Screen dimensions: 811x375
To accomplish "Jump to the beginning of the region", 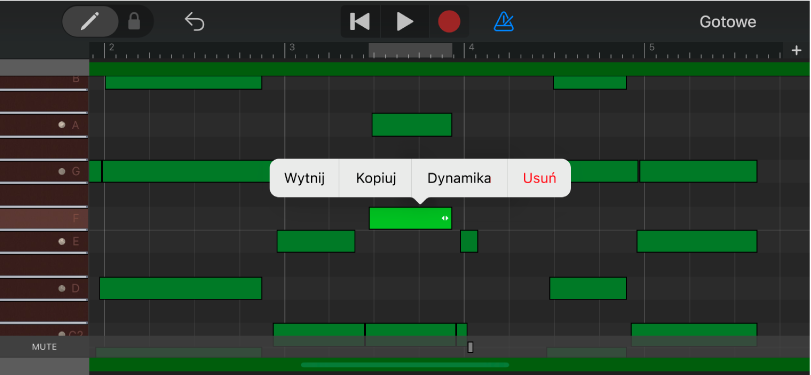I will pyautogui.click(x=360, y=22).
